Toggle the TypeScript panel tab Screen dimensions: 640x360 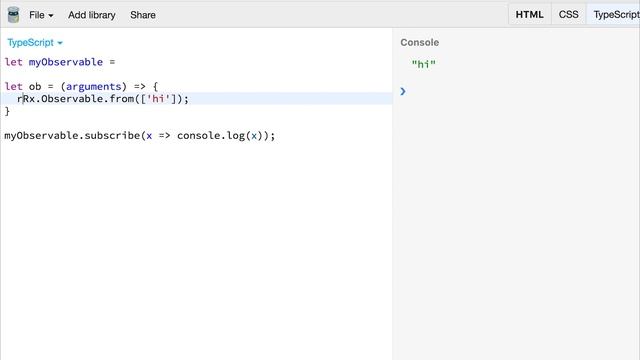tap(614, 15)
